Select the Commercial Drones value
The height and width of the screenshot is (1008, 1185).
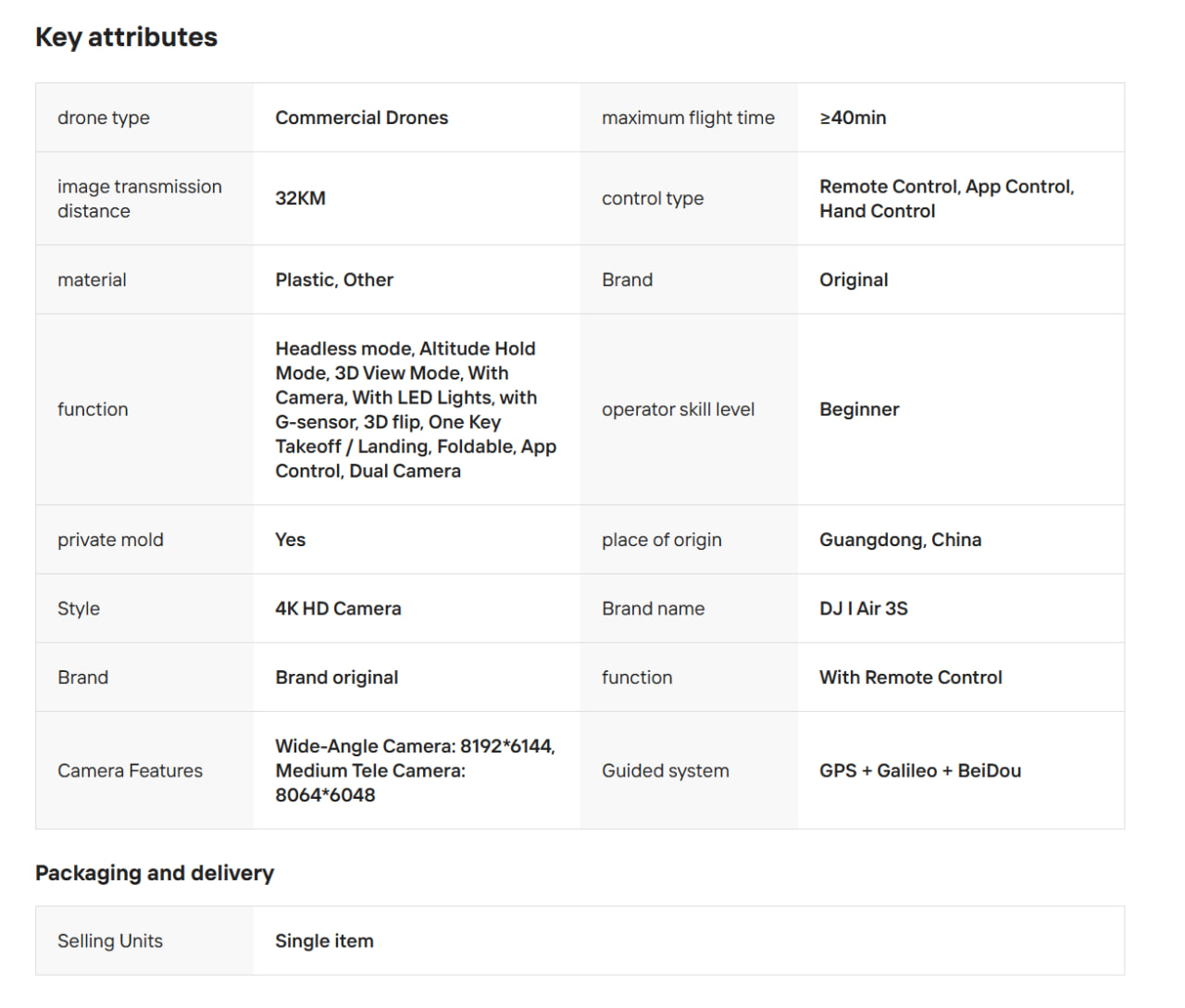[x=361, y=118]
